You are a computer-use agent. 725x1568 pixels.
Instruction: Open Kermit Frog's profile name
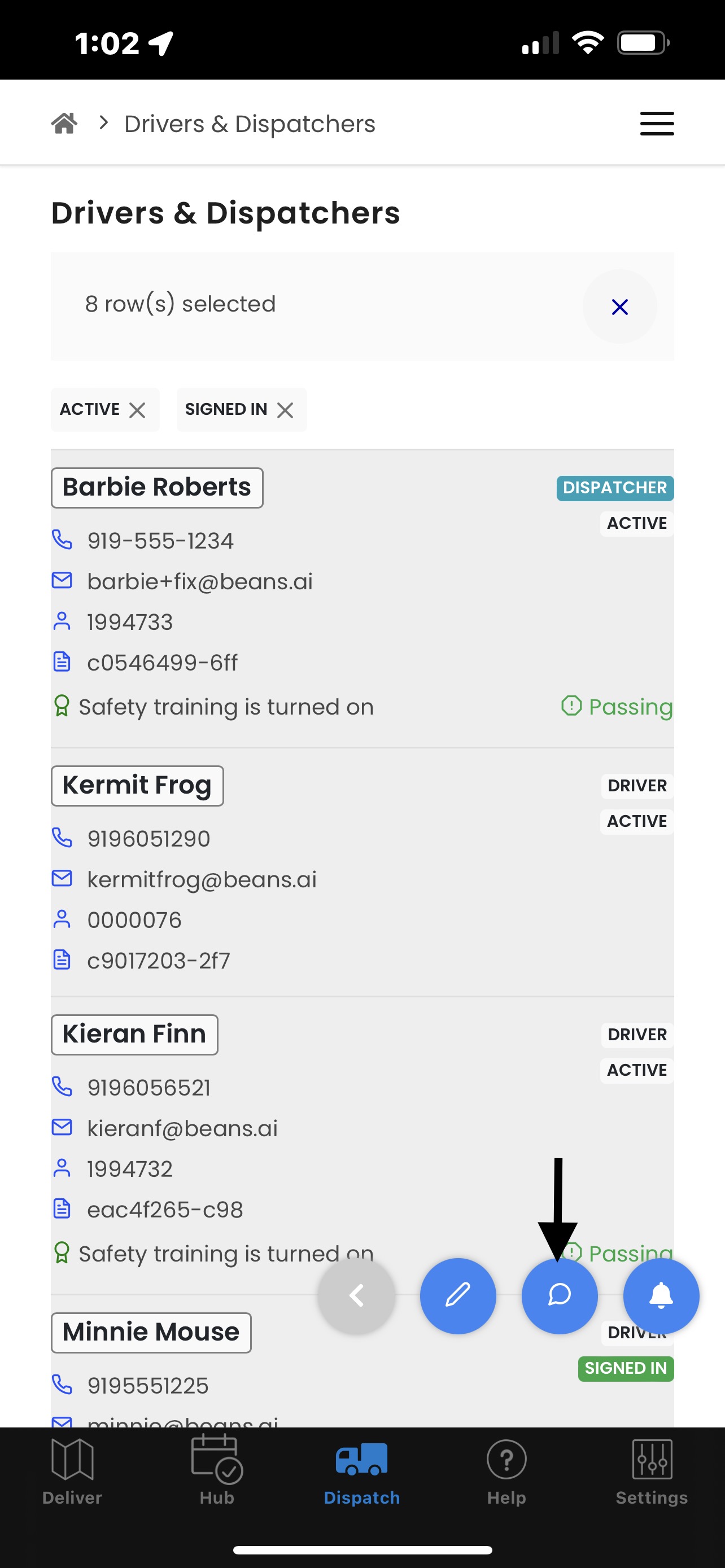pos(137,786)
